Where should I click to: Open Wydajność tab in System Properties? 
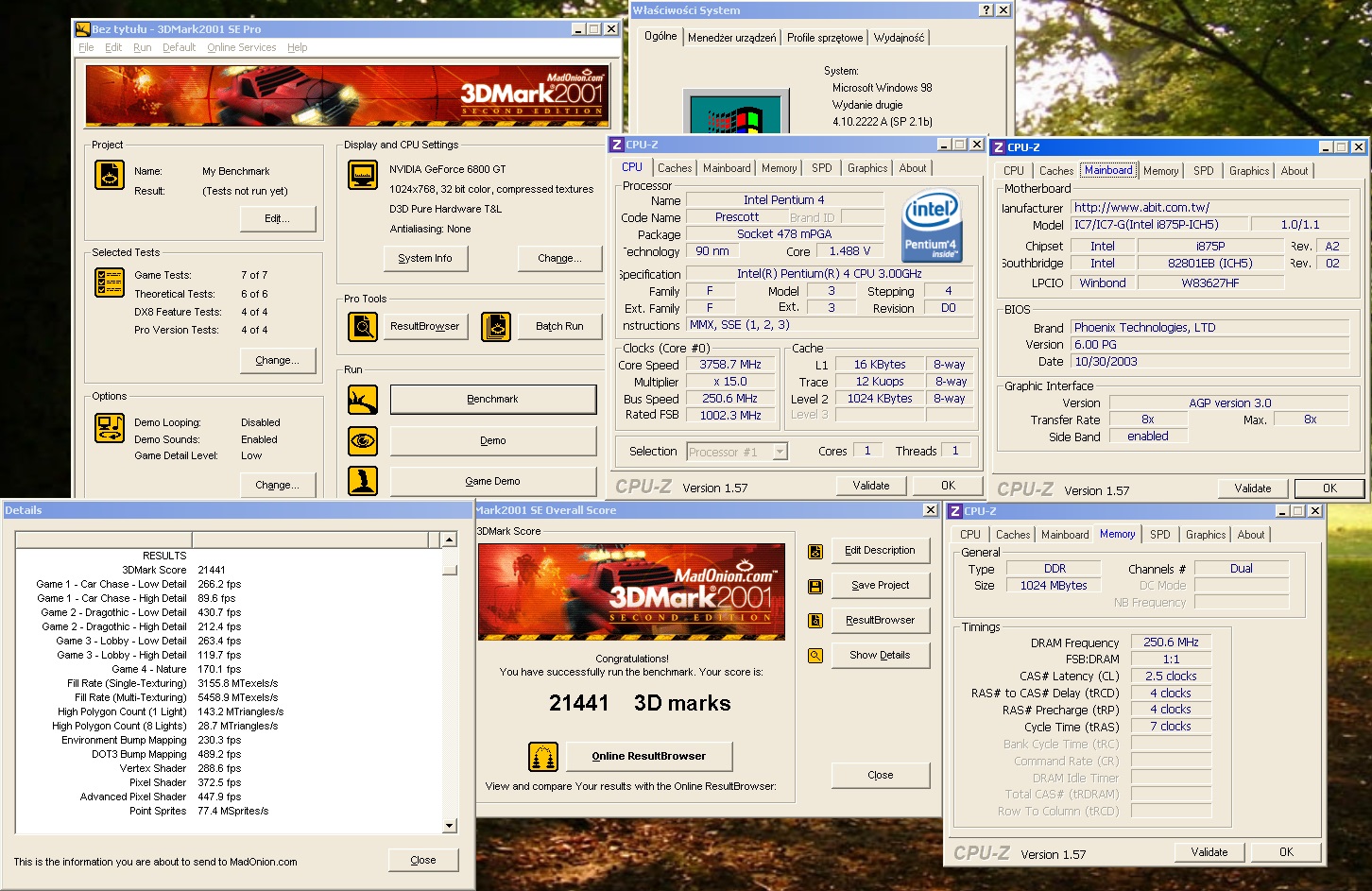pyautogui.click(x=900, y=38)
